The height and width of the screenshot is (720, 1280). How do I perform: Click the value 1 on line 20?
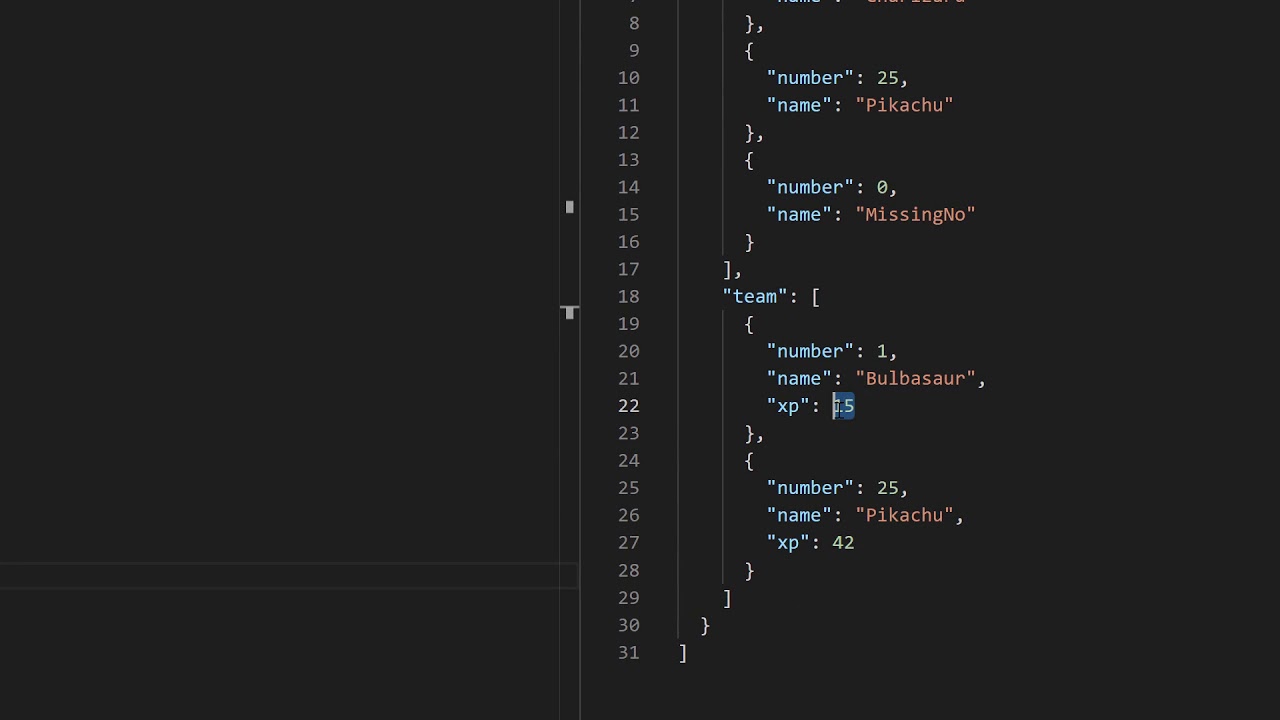pos(882,351)
